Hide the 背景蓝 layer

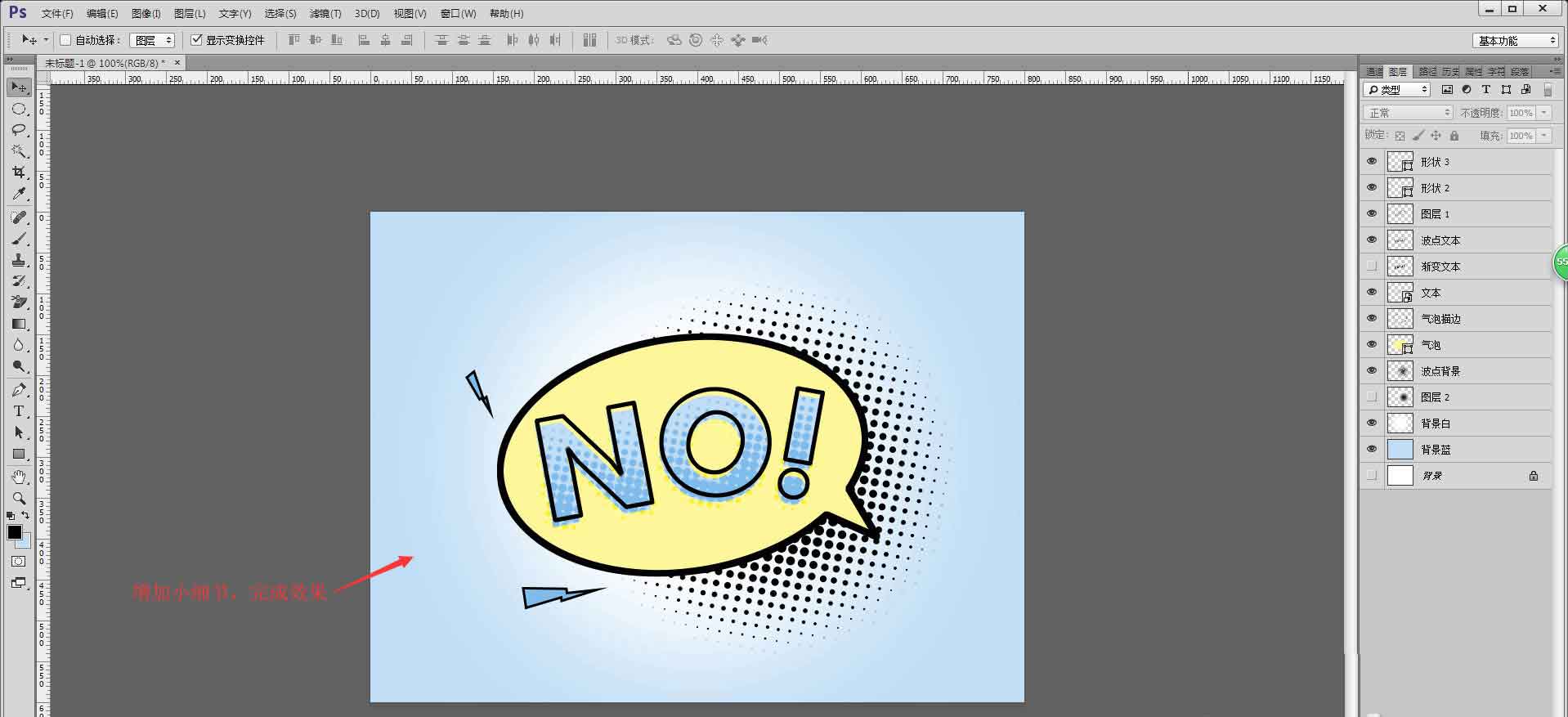click(1372, 450)
